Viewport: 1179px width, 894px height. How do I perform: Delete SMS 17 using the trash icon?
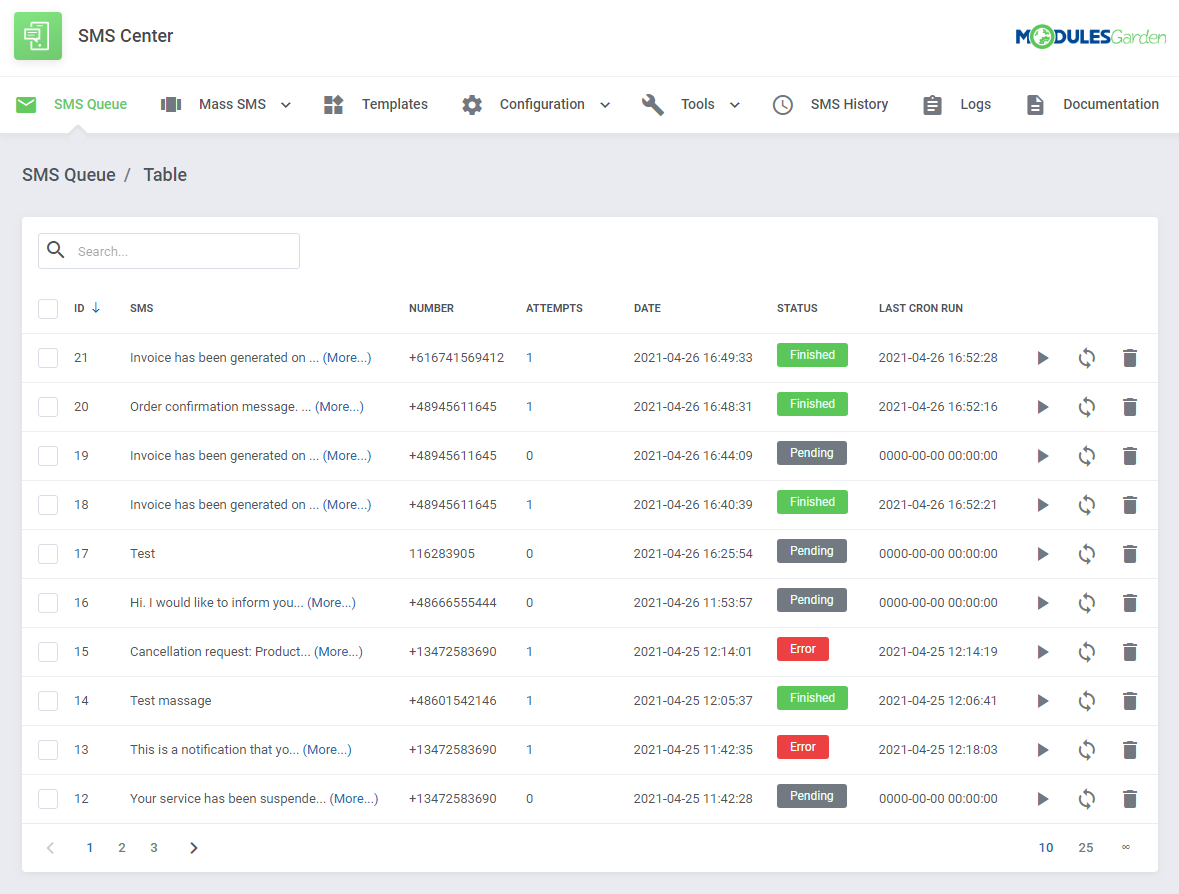tap(1130, 554)
